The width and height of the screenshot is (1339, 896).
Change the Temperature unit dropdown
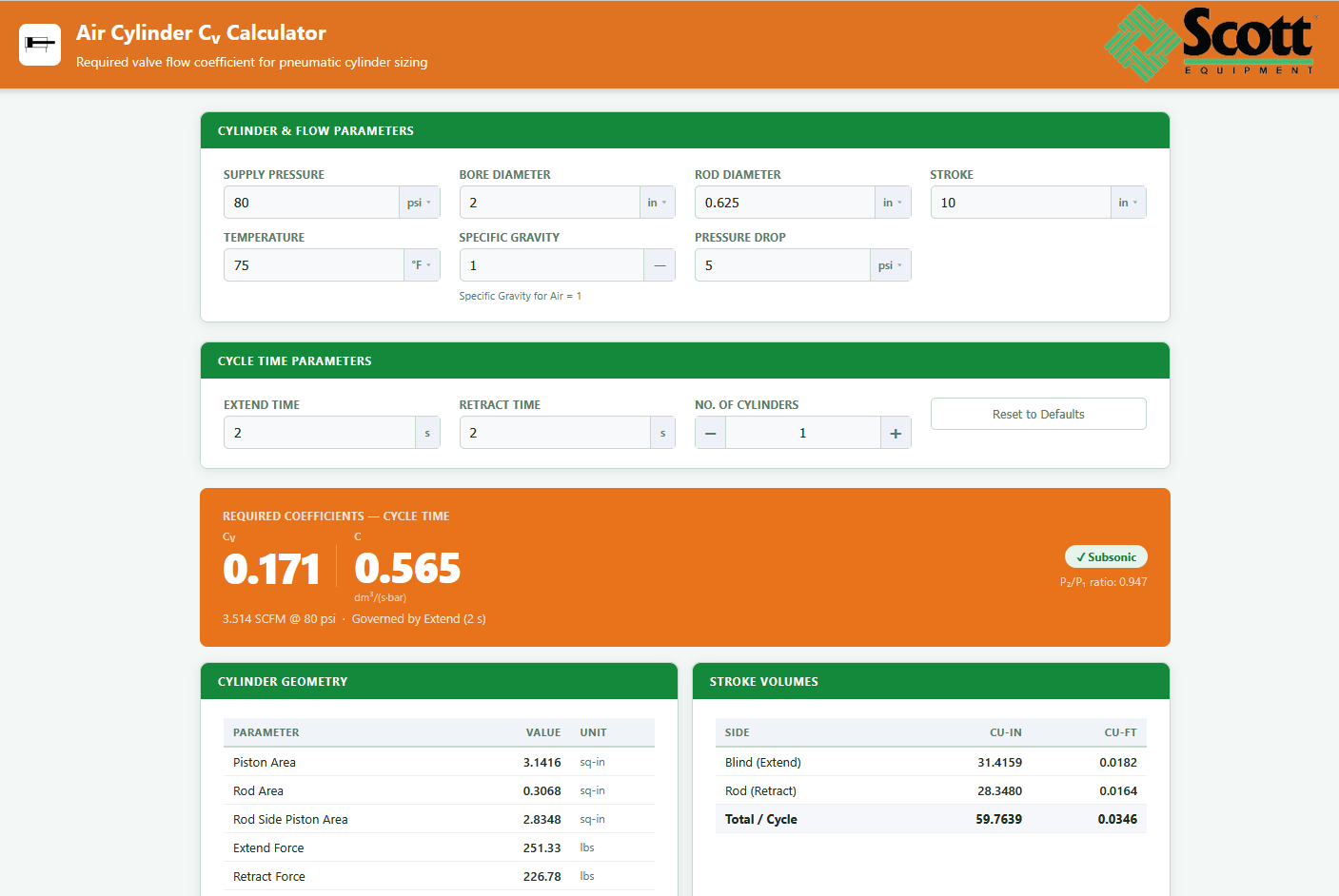coord(422,265)
